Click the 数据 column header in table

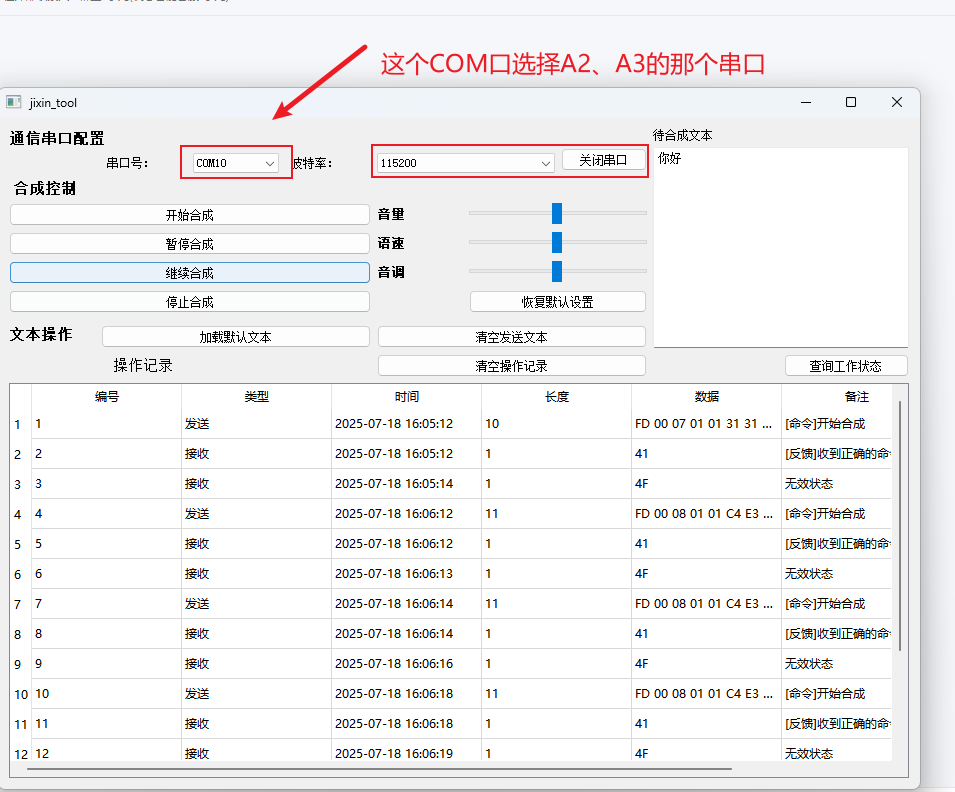706,397
